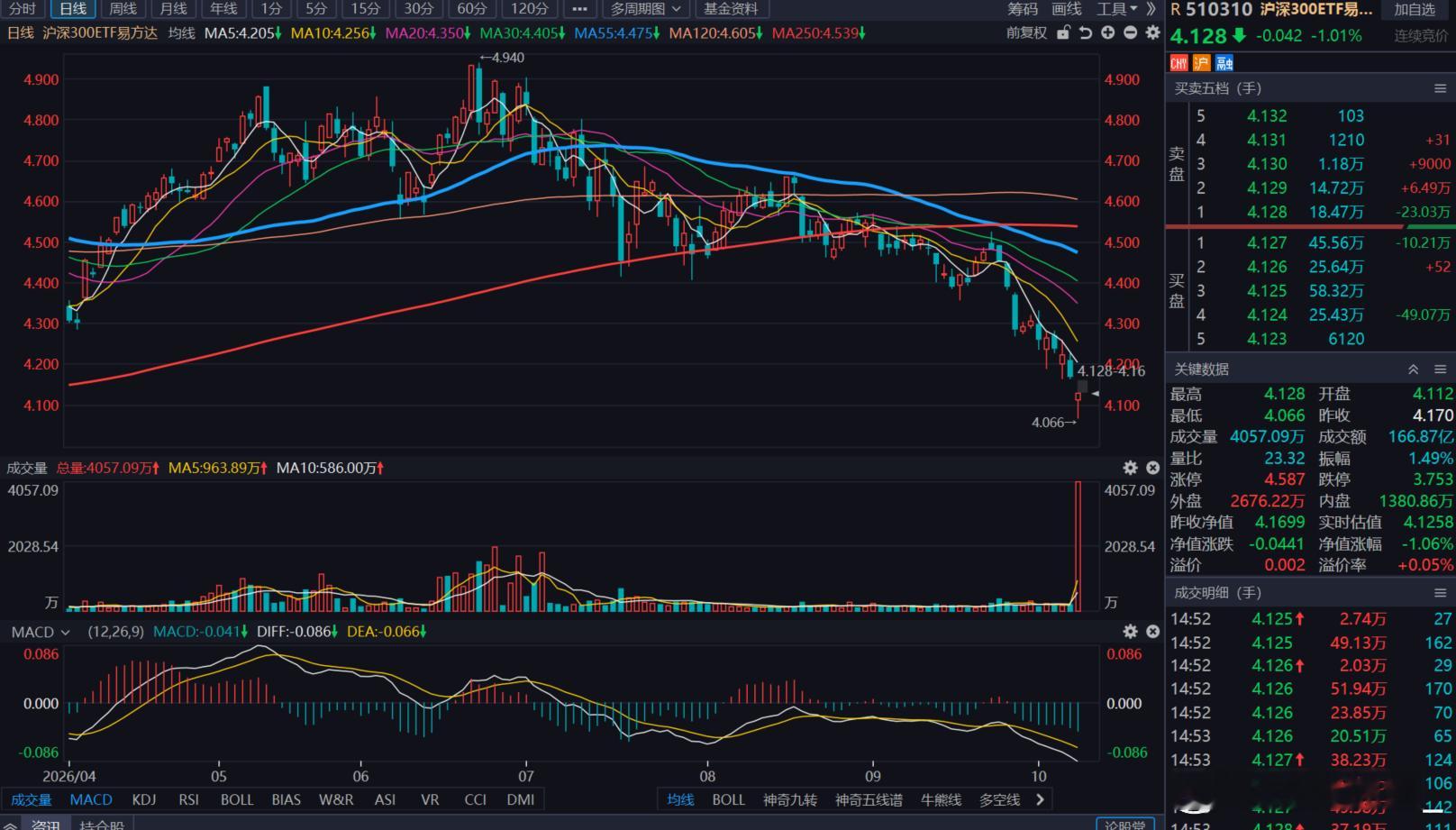This screenshot has width=1456, height=830.
Task: Show more period options (ellipsis button)
Action: [x=579, y=9]
